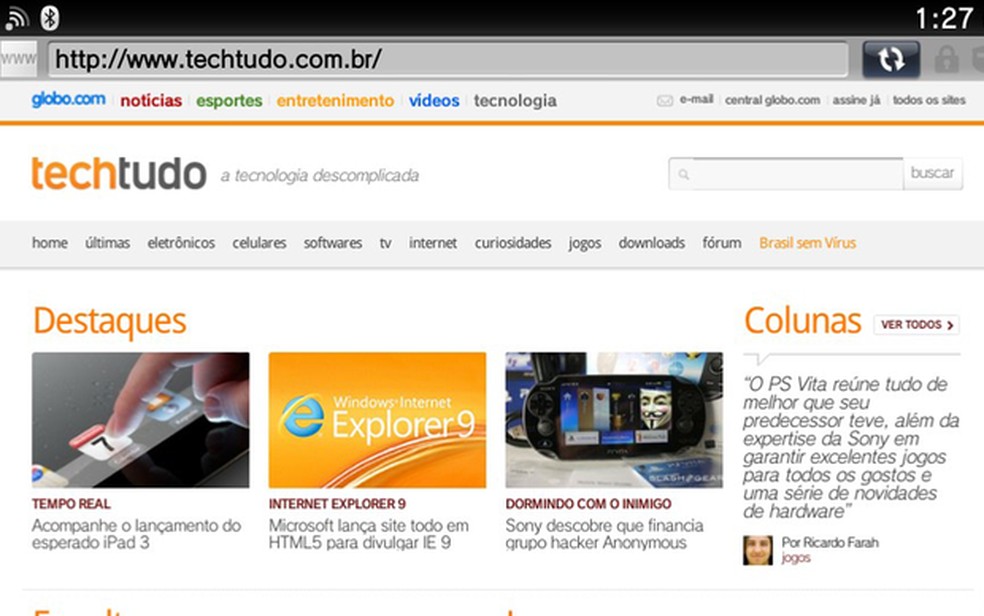Screen dimensions: 984x616
Task: Click the techtudo logo
Action: point(119,173)
